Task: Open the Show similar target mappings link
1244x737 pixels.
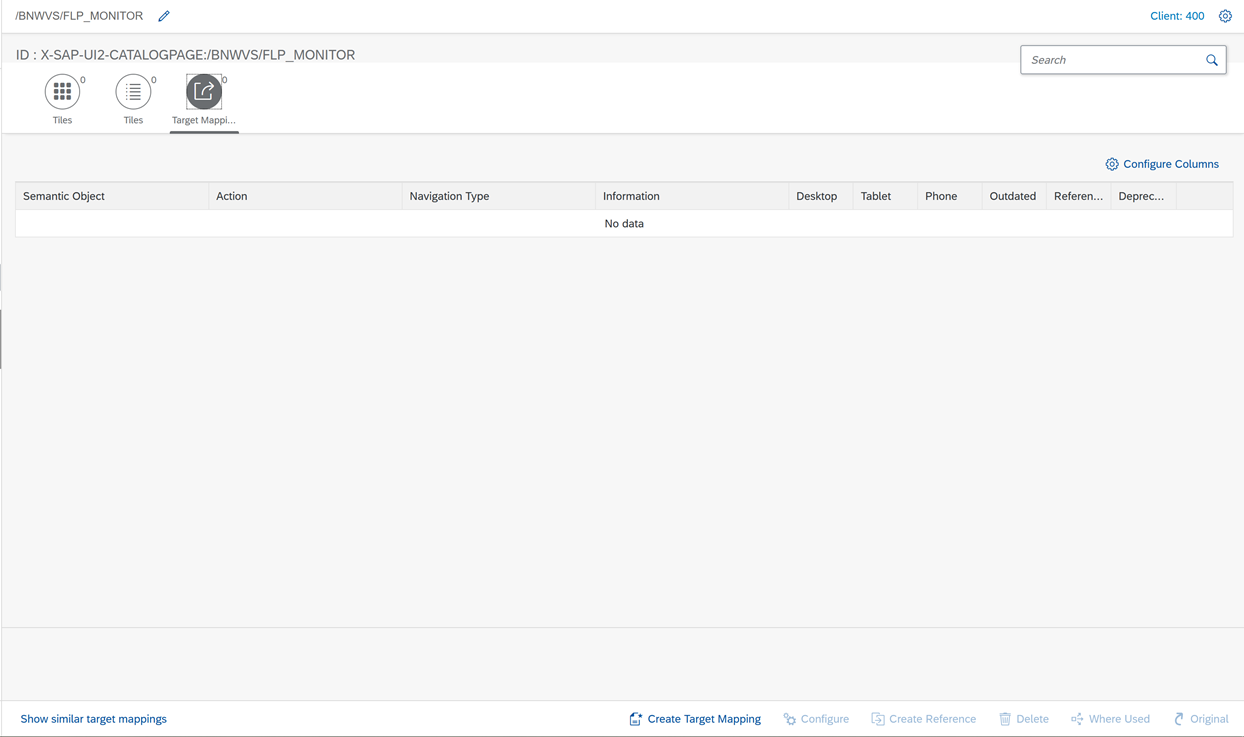Action: [x=94, y=719]
